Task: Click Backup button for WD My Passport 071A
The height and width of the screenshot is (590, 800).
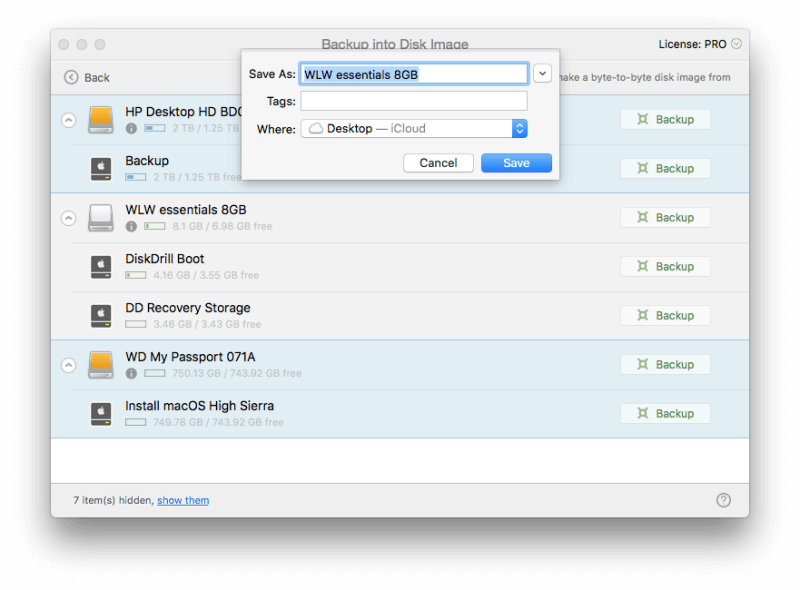Action: click(665, 364)
